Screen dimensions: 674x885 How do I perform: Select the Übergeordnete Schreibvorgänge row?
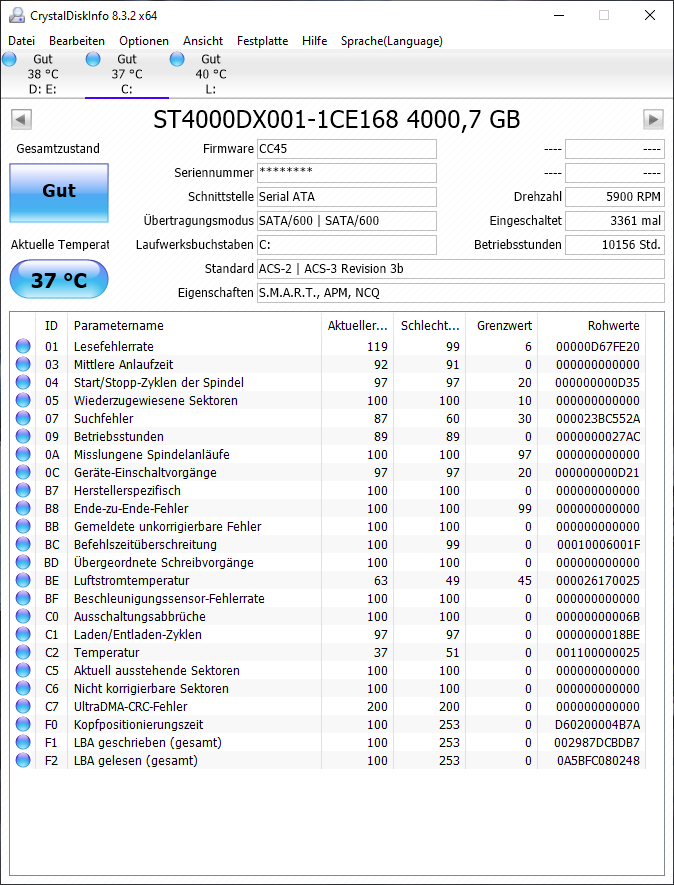[328, 563]
